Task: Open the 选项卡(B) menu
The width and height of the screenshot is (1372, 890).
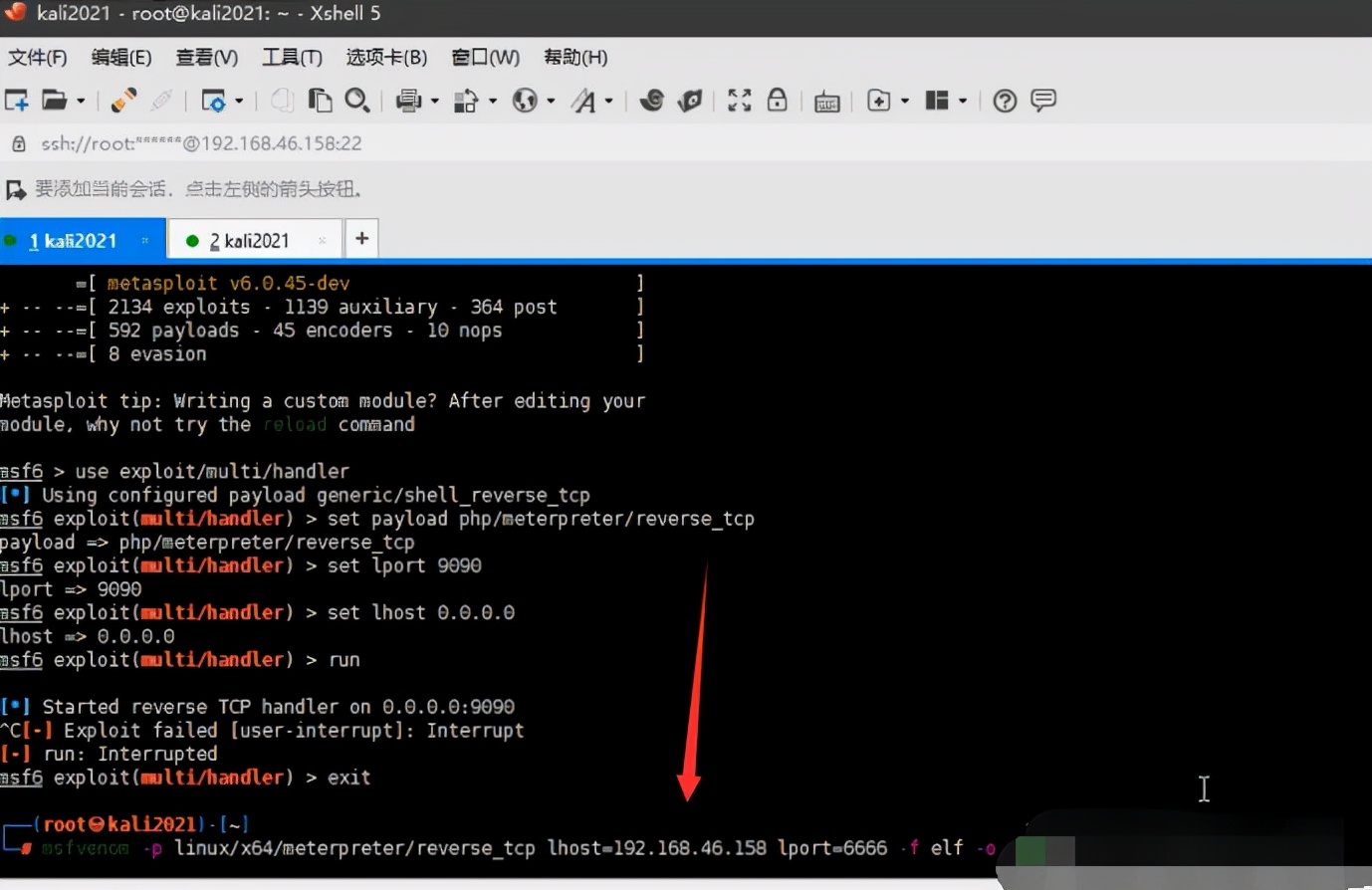Action: click(386, 57)
